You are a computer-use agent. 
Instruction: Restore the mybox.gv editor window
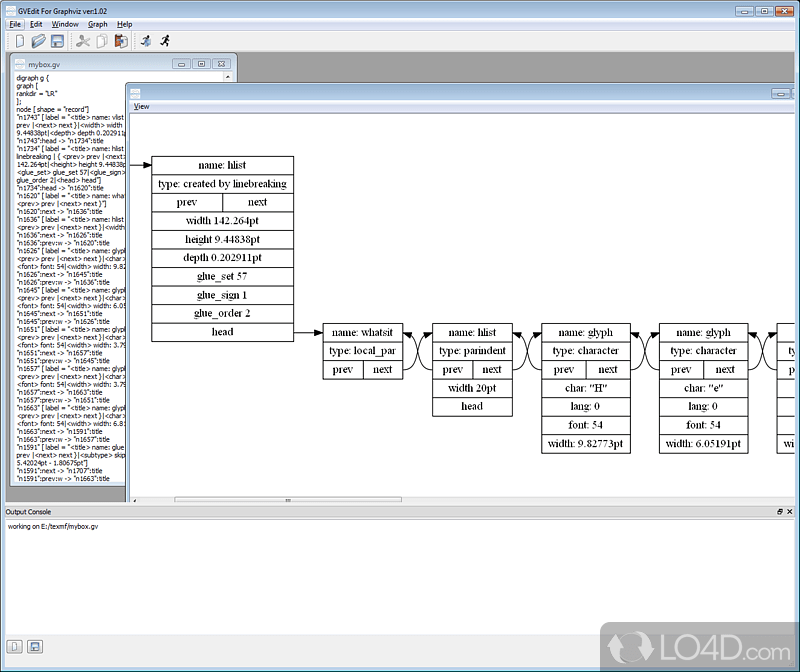(201, 64)
